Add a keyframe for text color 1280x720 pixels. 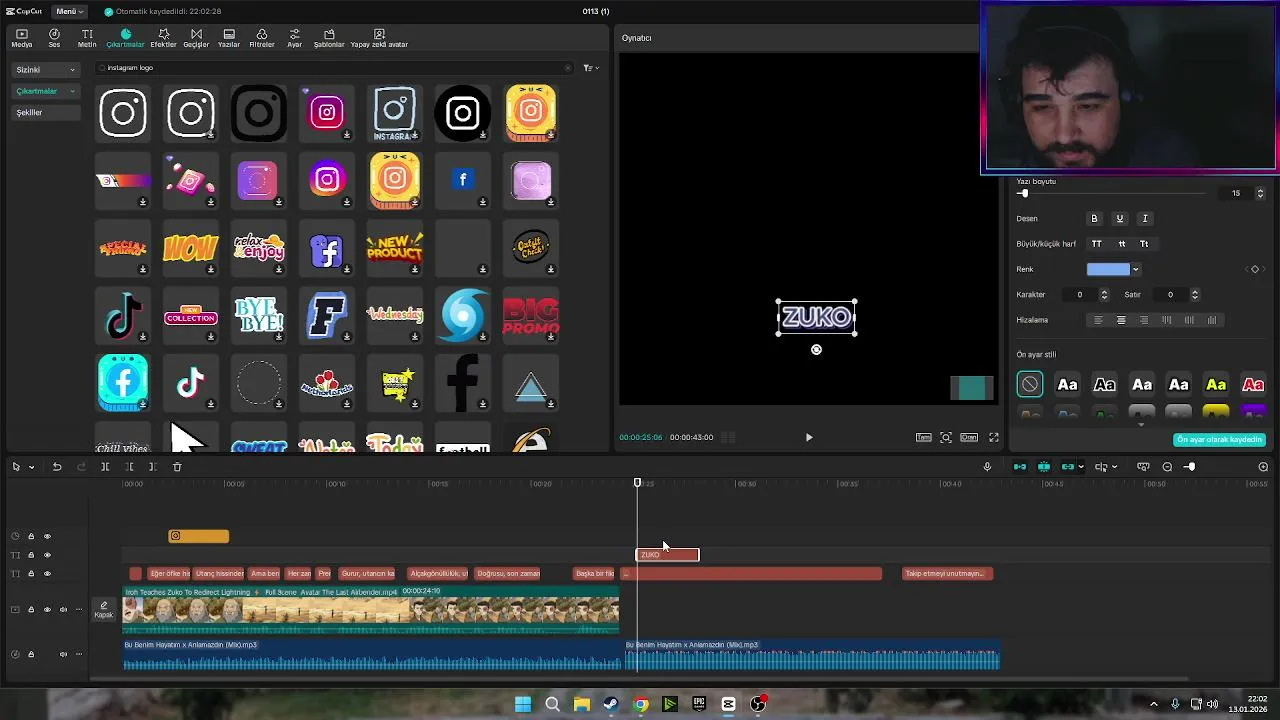pos(1255,269)
